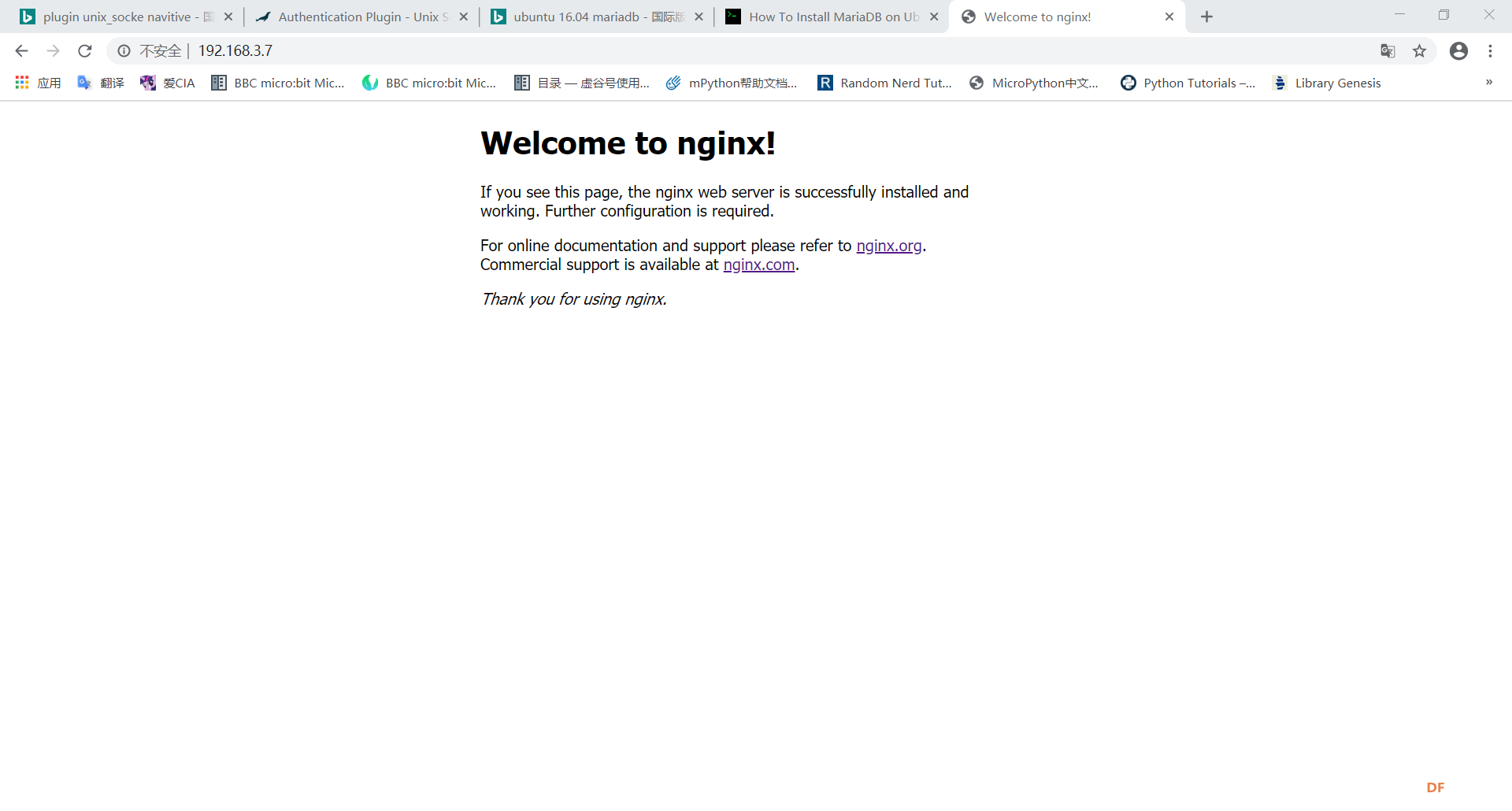Open the 目录 — 虚谷号使用 bookmark
The image size is (1512, 811).
point(582,83)
